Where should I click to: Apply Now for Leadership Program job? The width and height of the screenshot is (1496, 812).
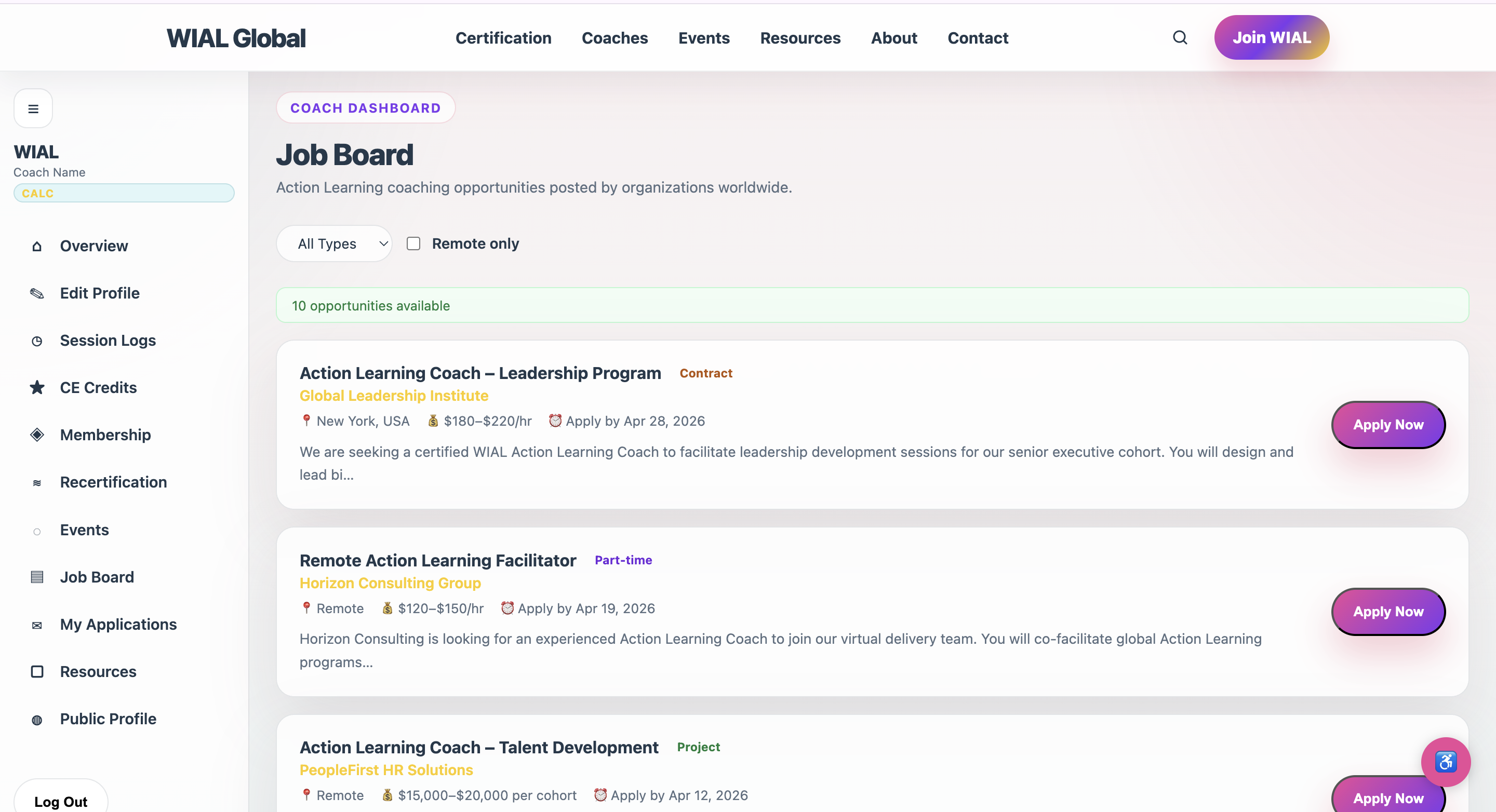click(1387, 425)
